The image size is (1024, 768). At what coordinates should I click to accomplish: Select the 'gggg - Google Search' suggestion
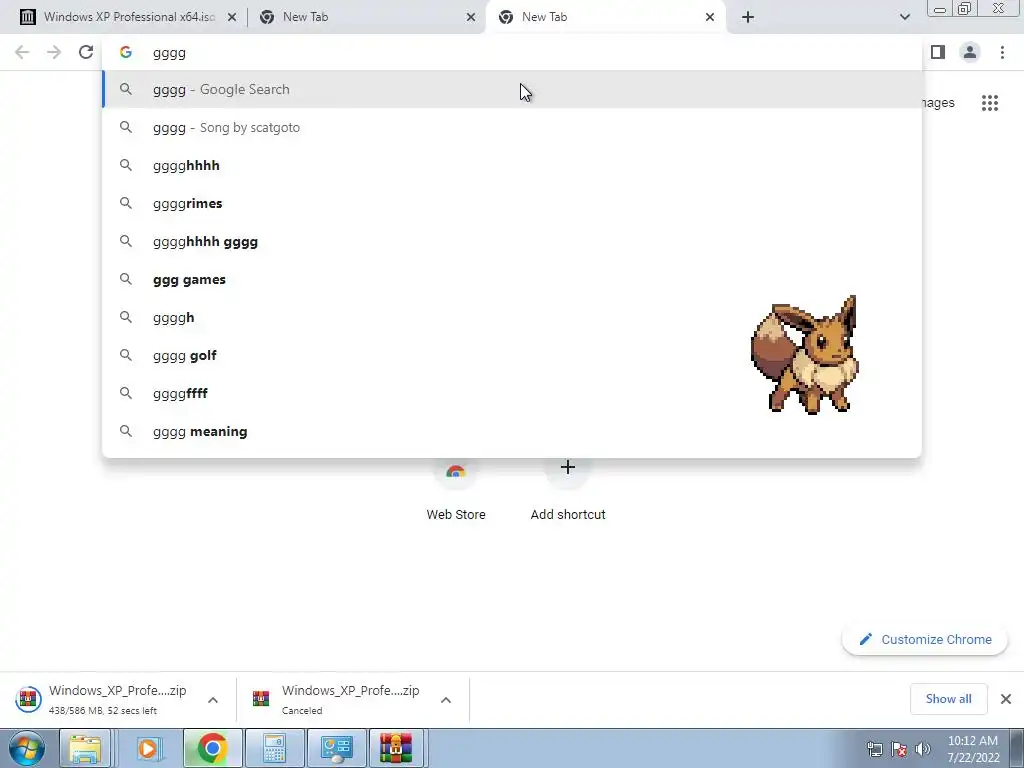[512, 89]
